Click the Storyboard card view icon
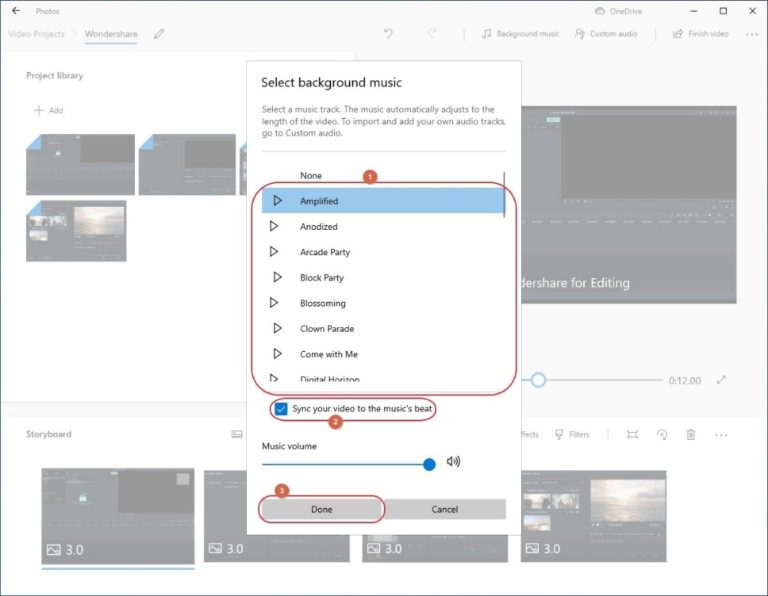This screenshot has height=596, width=768. 237,434
